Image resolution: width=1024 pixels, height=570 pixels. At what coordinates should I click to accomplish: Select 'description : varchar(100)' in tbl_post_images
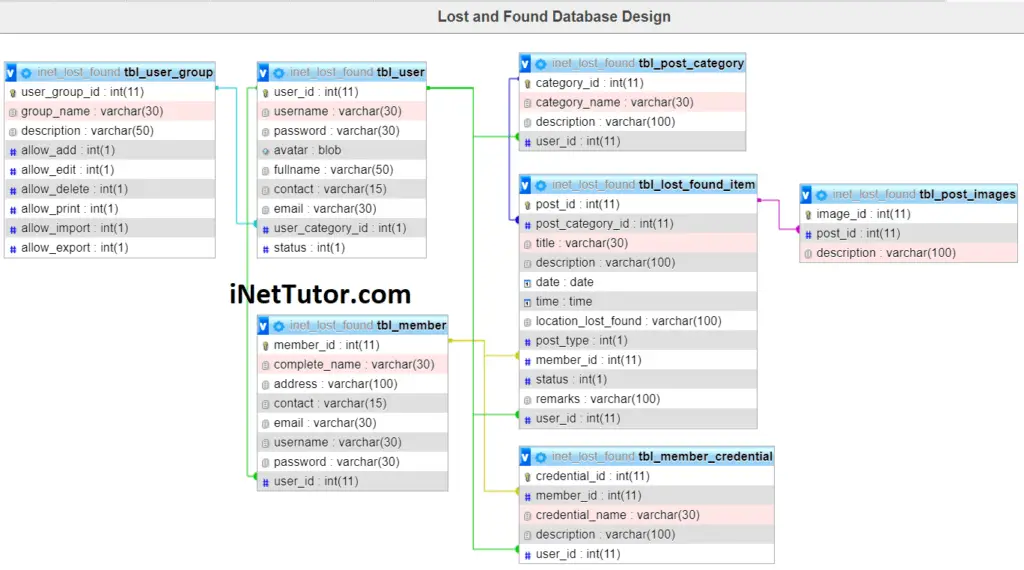[908, 253]
